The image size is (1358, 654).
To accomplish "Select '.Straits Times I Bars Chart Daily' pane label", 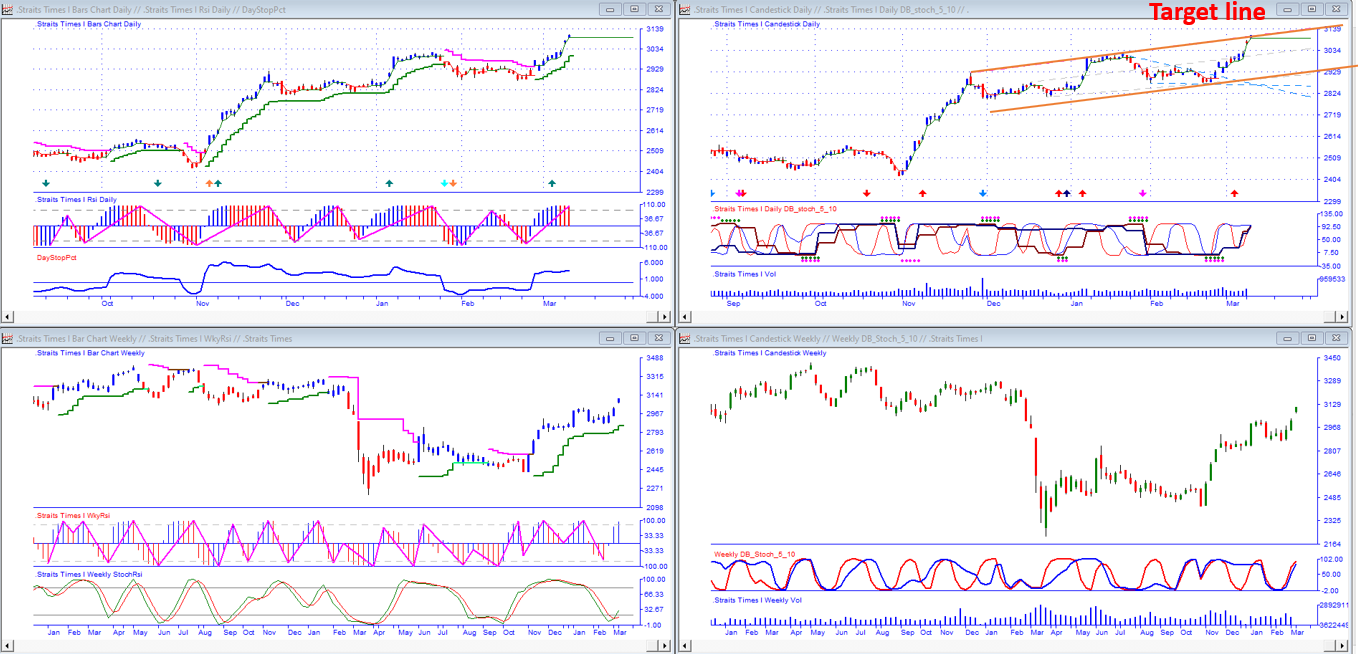I will tap(88, 23).
